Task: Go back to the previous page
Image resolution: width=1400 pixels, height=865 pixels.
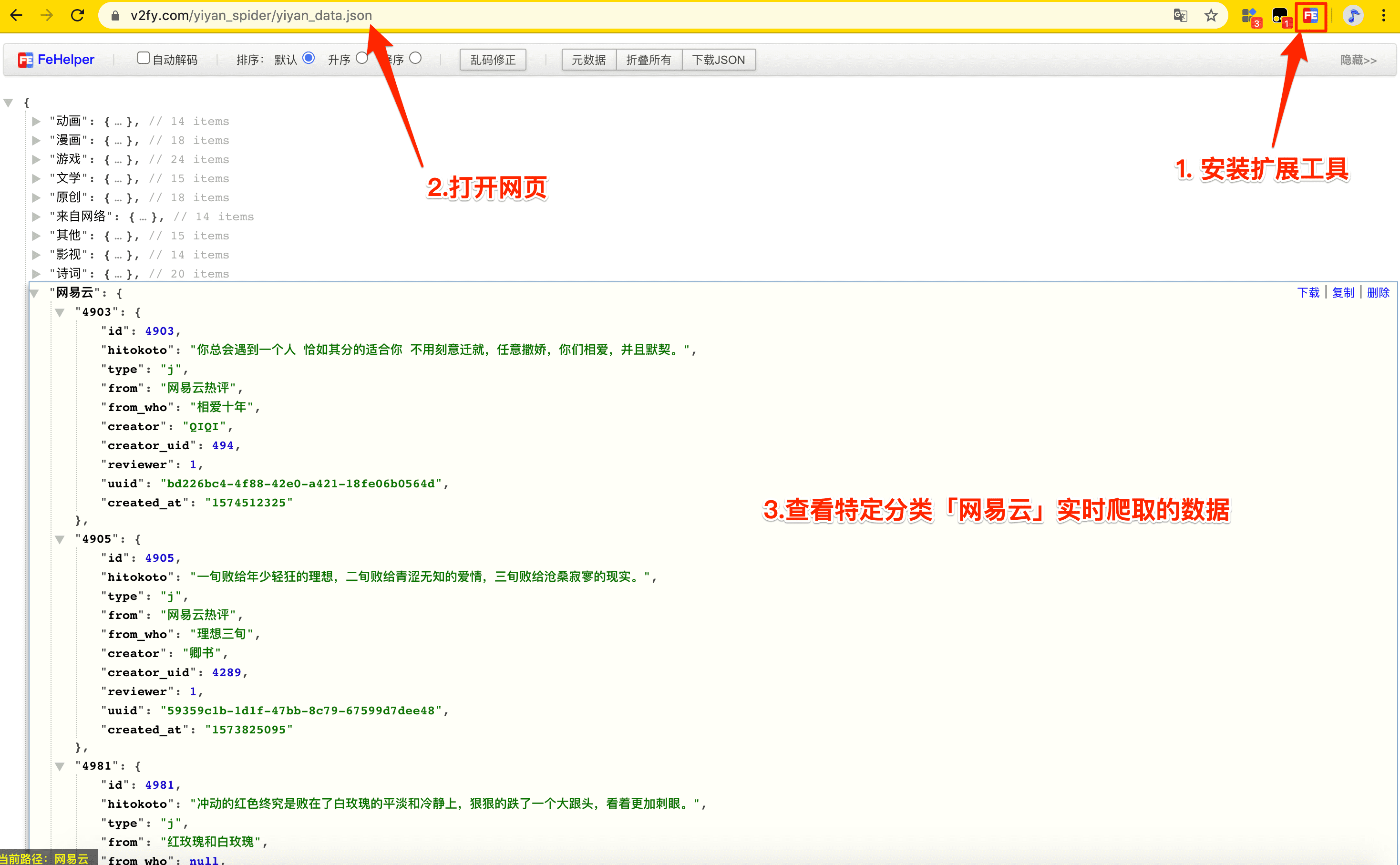Action: pos(17,15)
